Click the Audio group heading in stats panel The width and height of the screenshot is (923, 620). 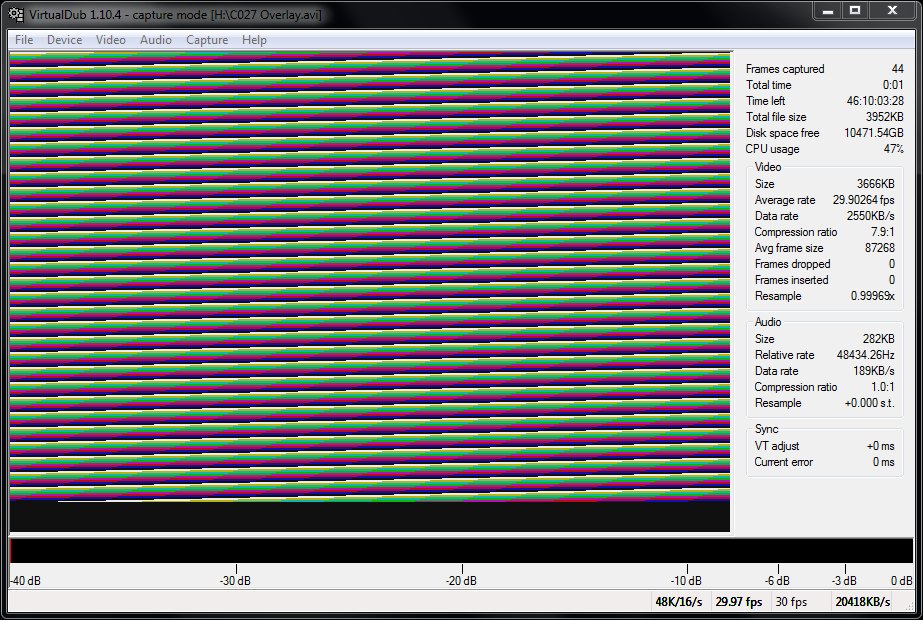(768, 322)
